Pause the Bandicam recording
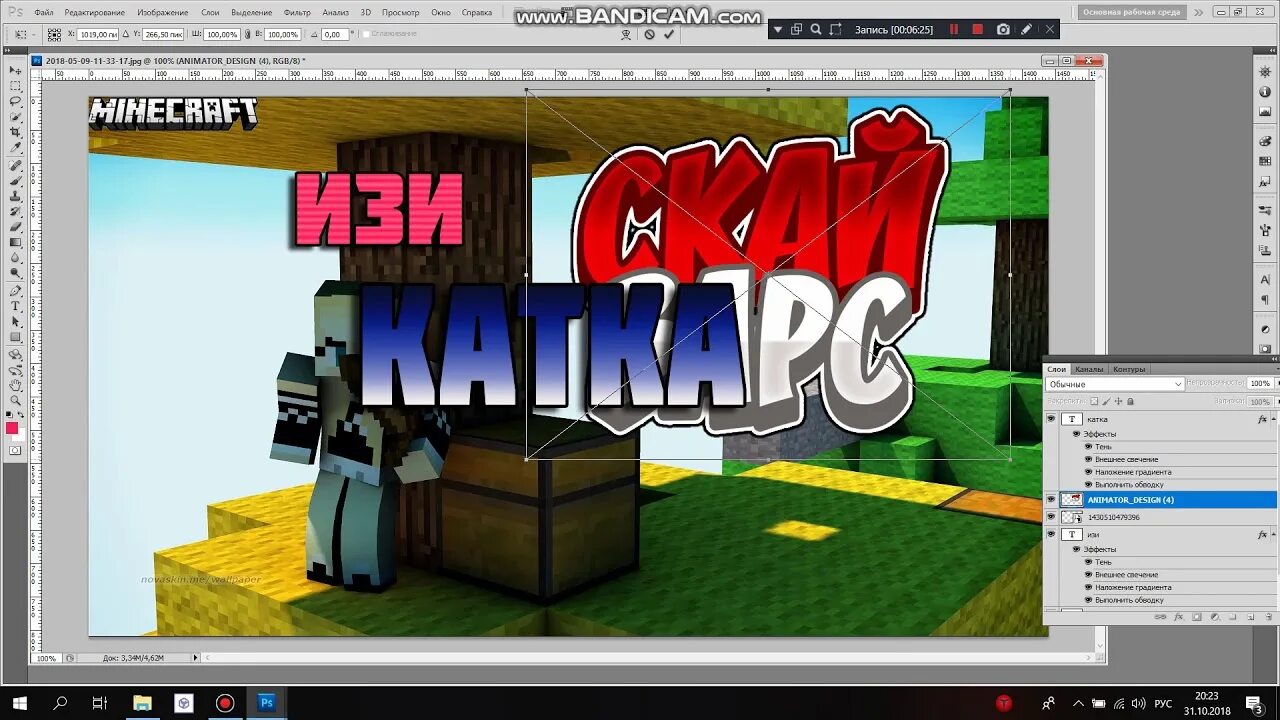This screenshot has height=720, width=1280. coord(954,29)
